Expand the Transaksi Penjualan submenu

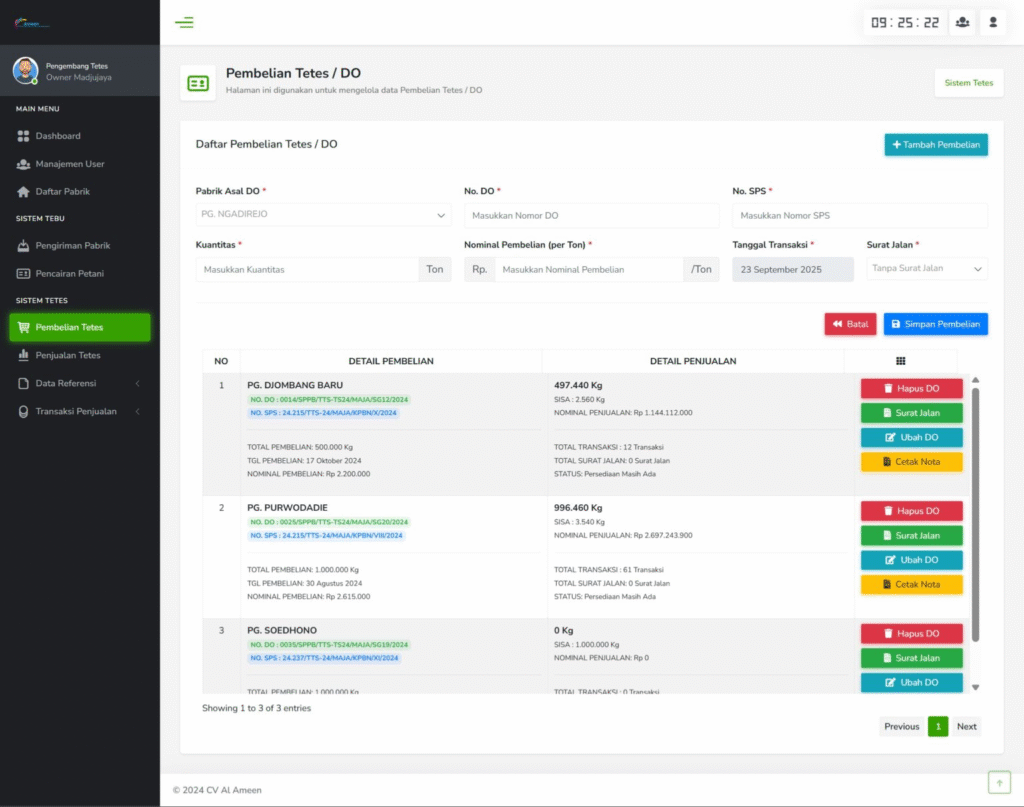coord(80,411)
